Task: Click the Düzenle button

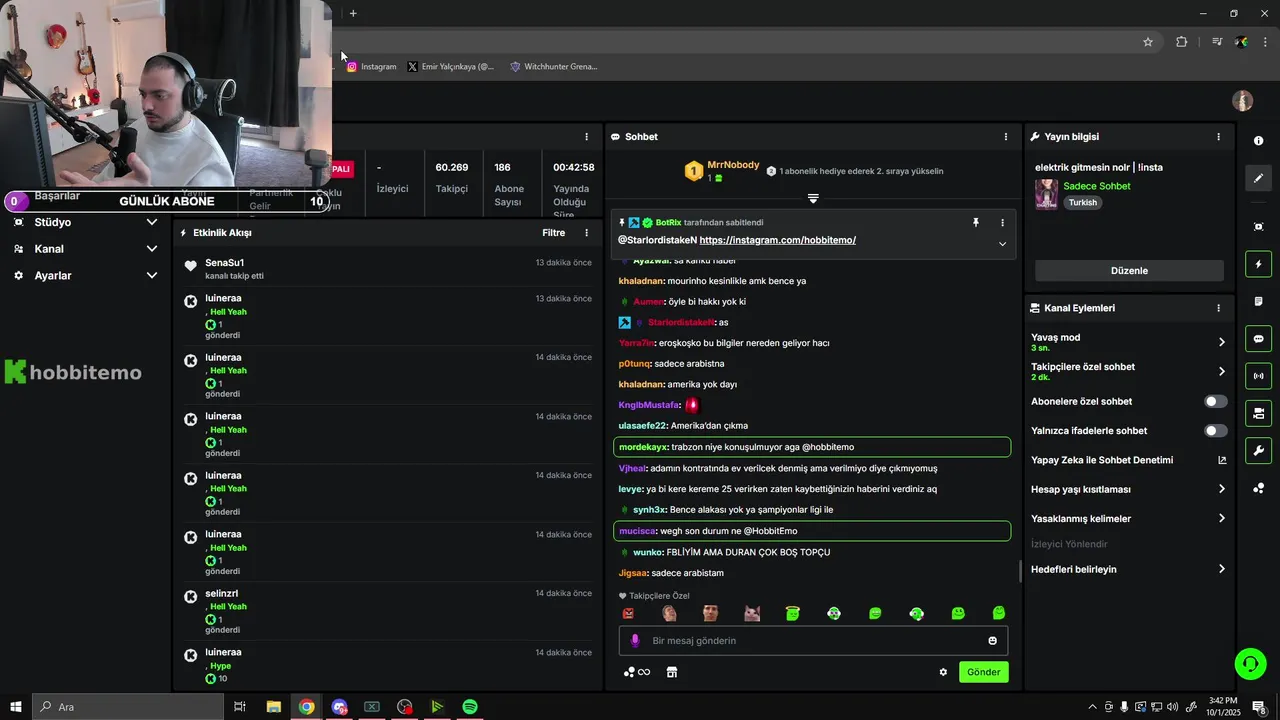Action: tap(1129, 271)
